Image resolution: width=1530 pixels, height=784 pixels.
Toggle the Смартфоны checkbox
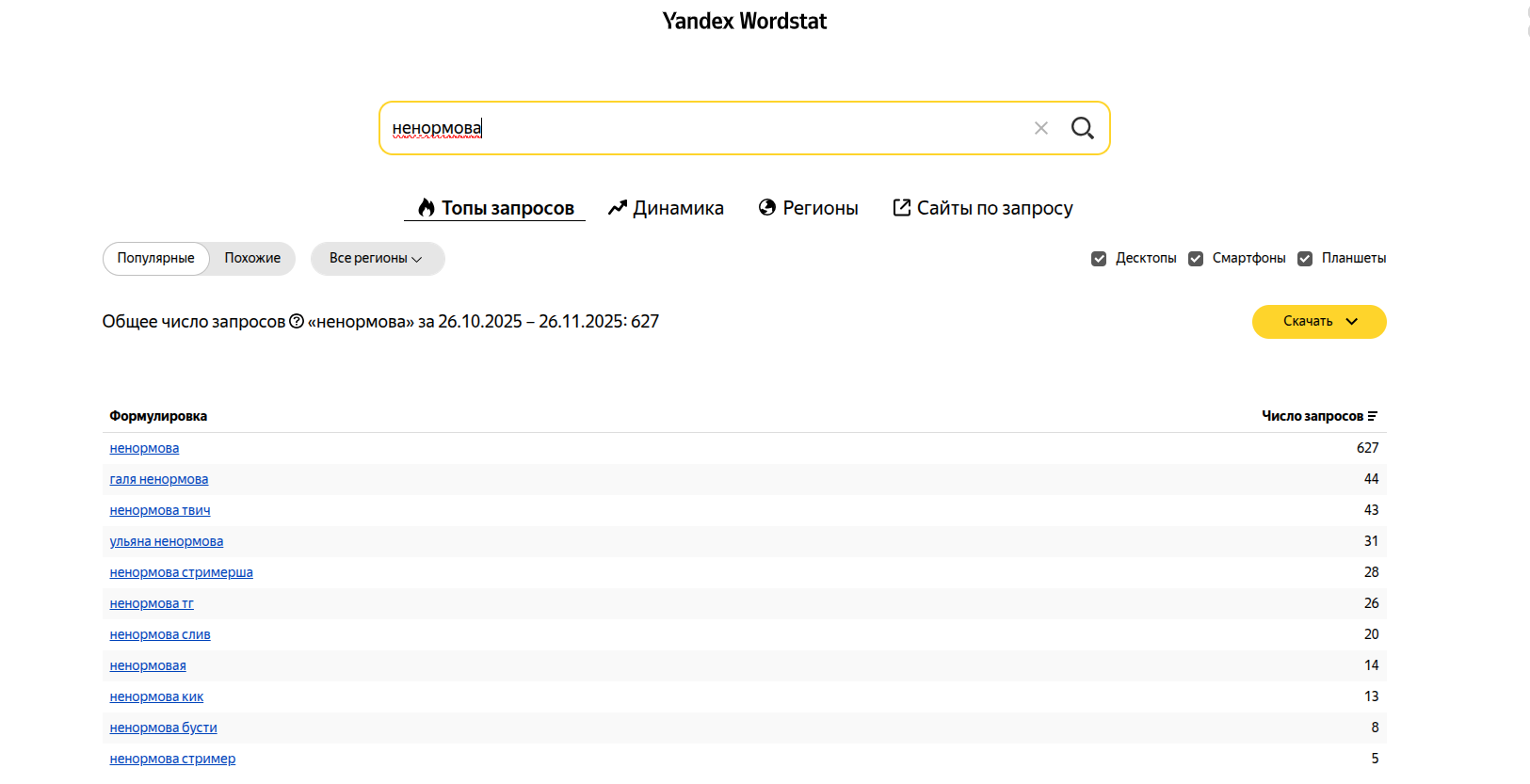coord(1196,259)
